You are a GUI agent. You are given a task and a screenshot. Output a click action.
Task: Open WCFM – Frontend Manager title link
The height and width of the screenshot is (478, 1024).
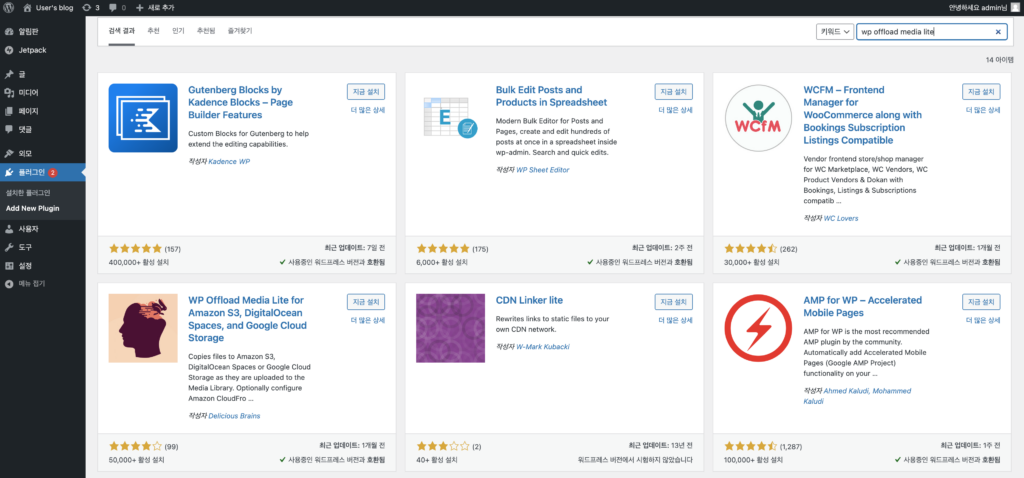coord(863,115)
